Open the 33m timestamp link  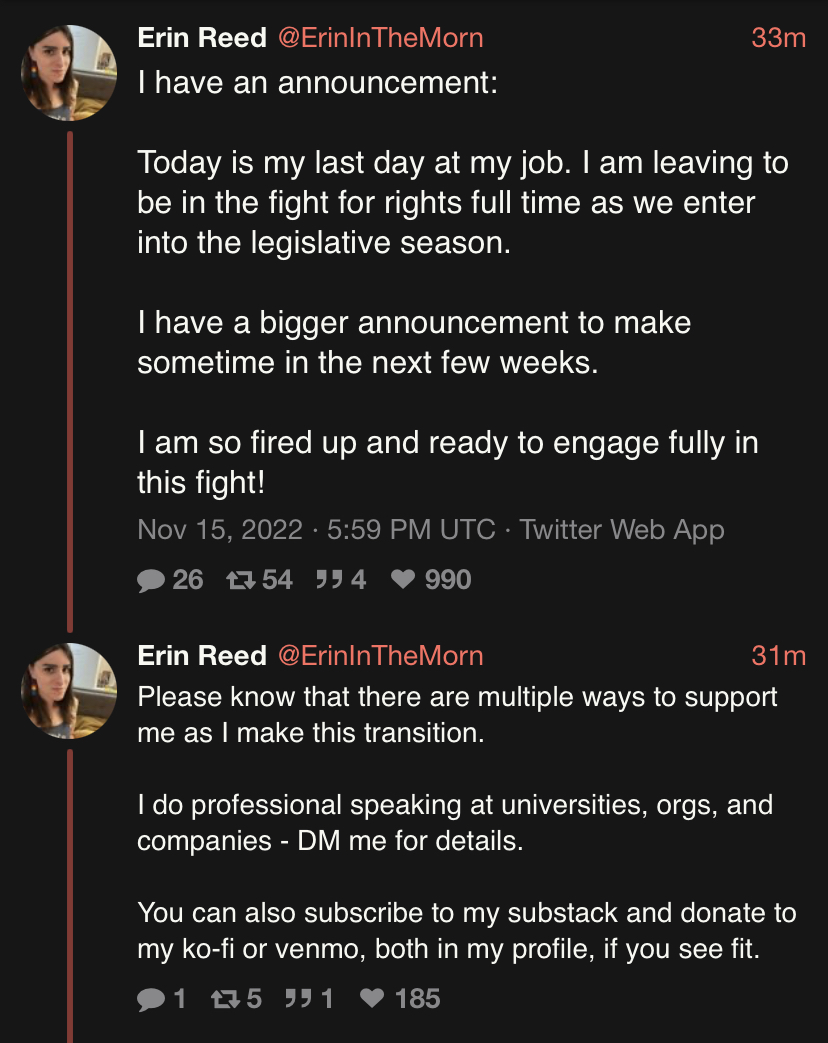click(x=778, y=38)
